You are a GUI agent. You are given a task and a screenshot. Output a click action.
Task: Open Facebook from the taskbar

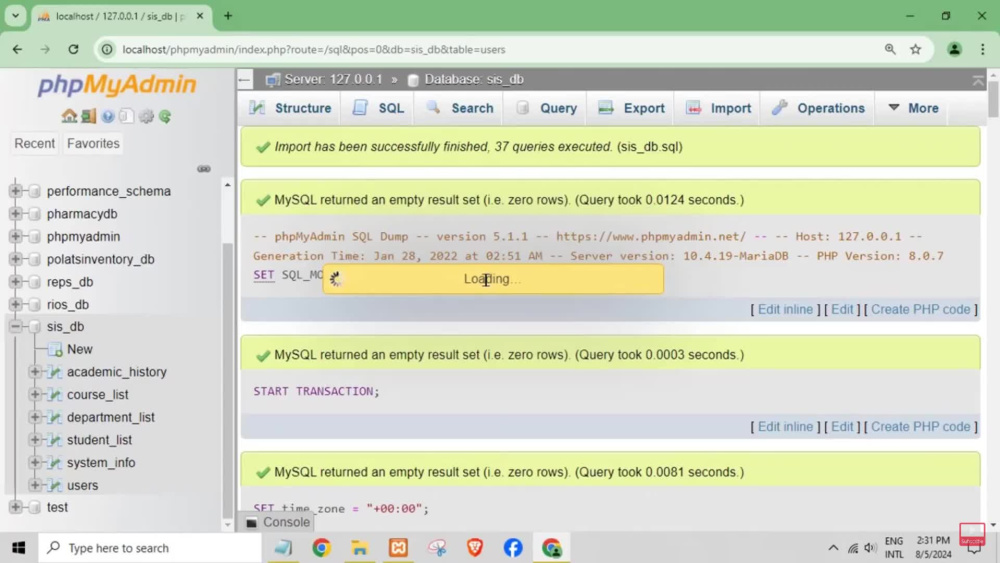(513, 548)
